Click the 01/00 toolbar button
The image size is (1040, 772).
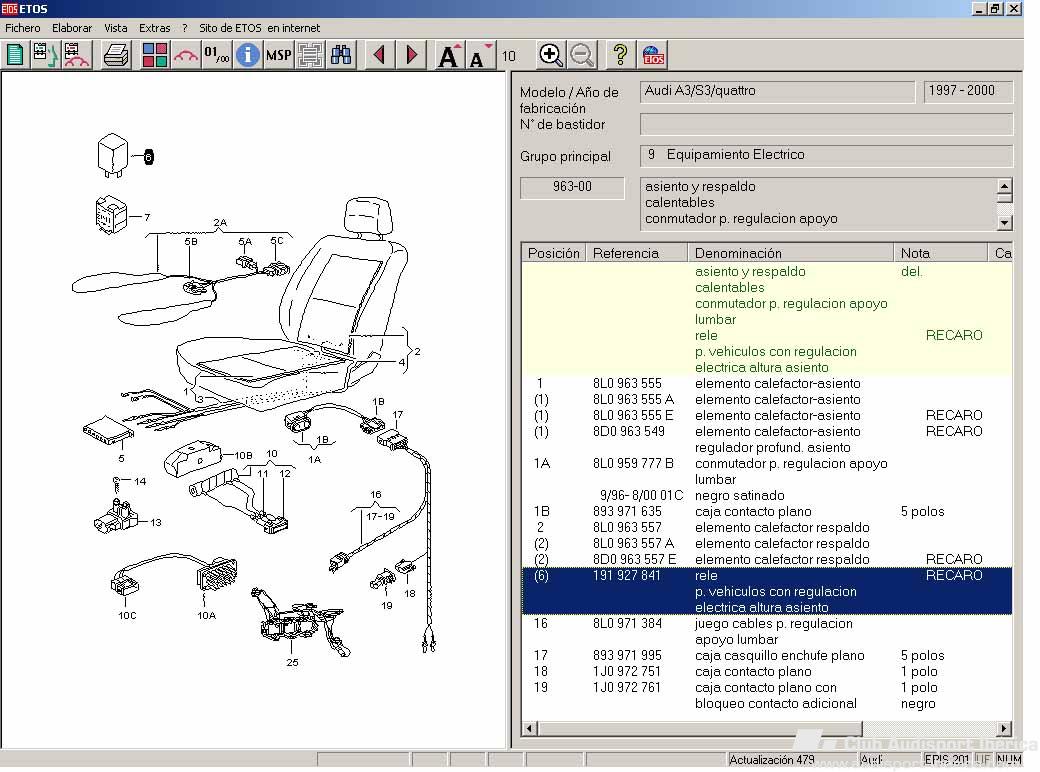pos(217,54)
